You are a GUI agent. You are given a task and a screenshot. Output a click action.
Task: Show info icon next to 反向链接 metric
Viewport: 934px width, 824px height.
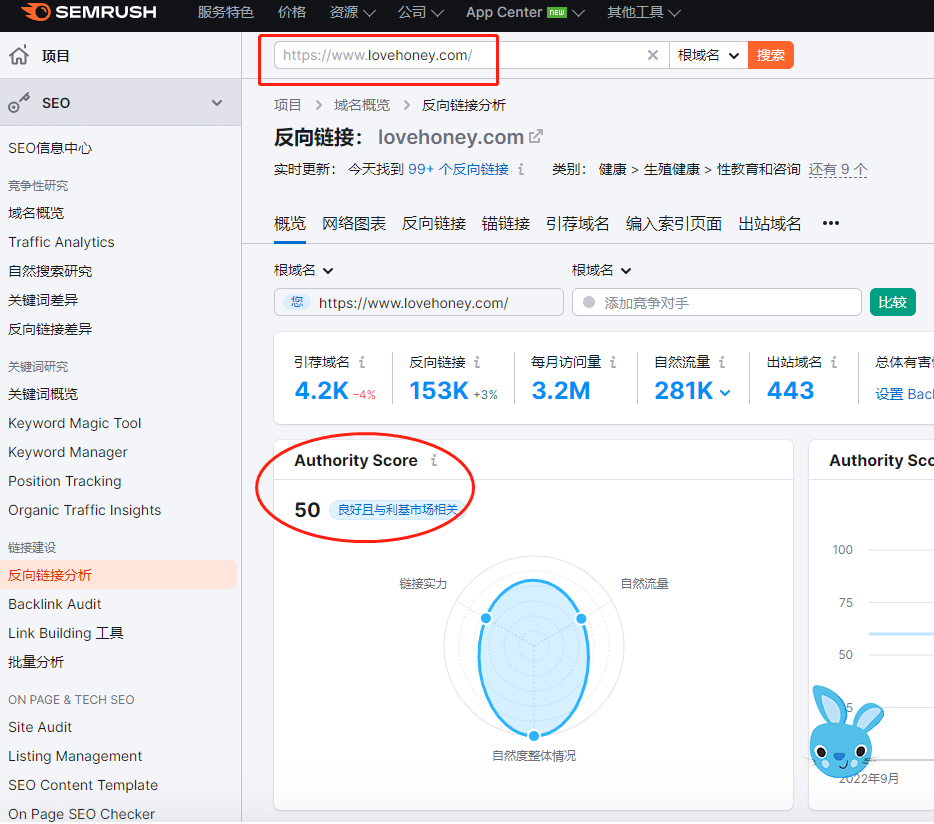[477, 362]
